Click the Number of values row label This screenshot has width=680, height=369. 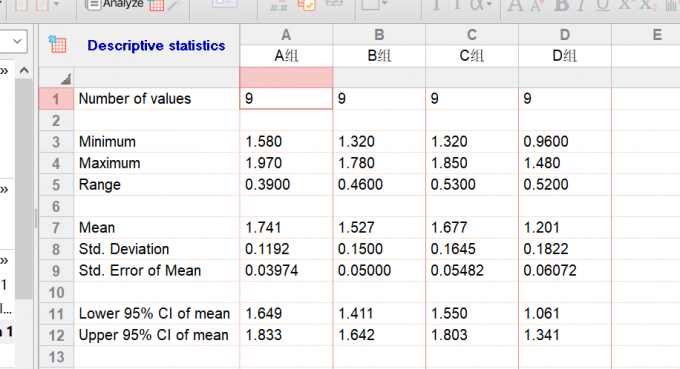pyautogui.click(x=135, y=99)
